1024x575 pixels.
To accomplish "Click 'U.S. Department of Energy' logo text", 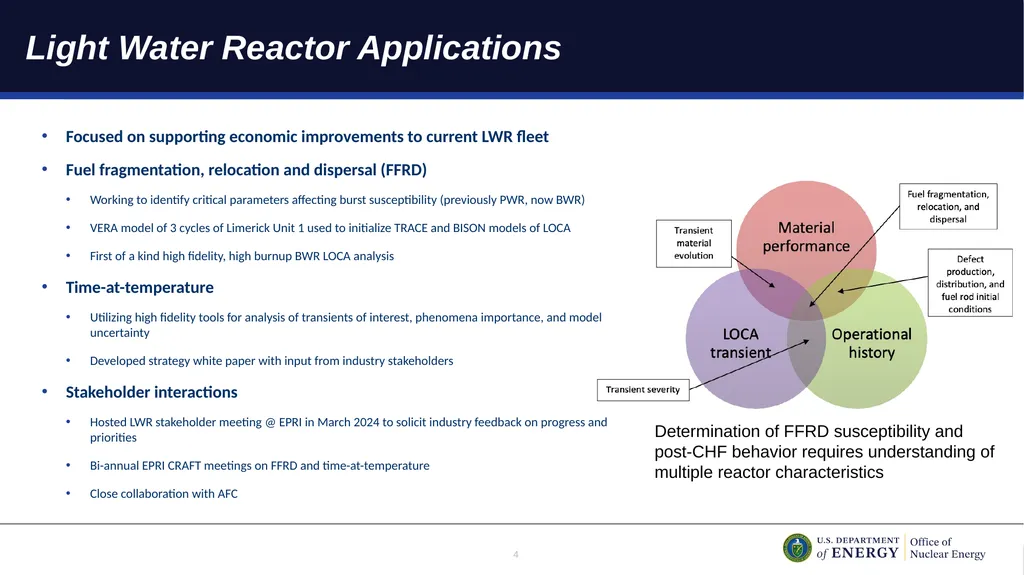I will pyautogui.click(x=857, y=548).
